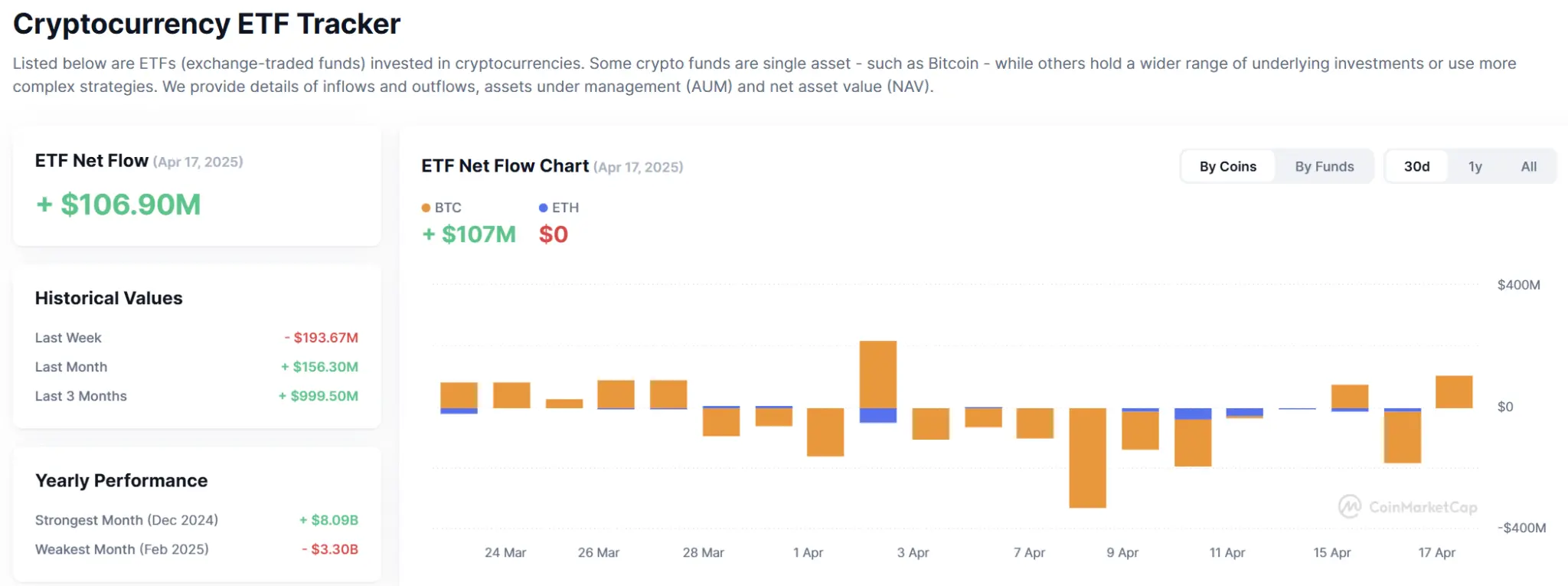Viewport: 1568px width, 586px height.
Task: Click the +$106.90M net flow figure
Action: tap(119, 205)
